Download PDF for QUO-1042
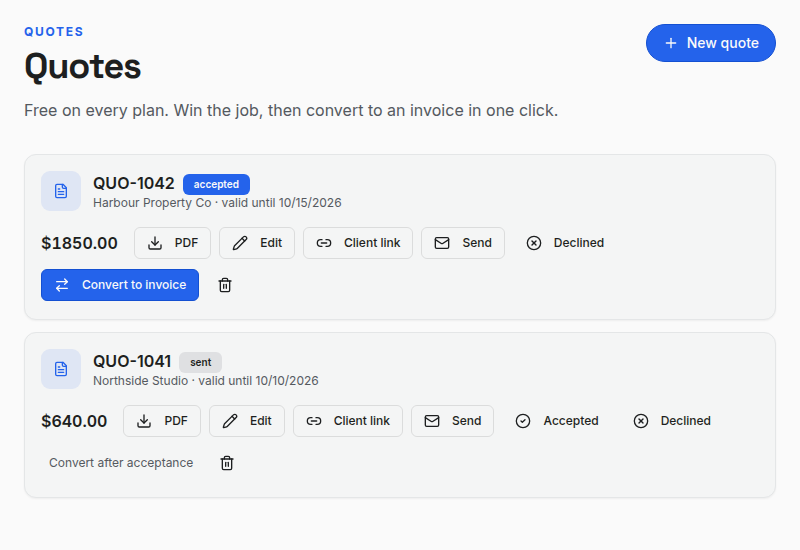Viewport: 800px width, 550px height. pyautogui.click(x=172, y=243)
